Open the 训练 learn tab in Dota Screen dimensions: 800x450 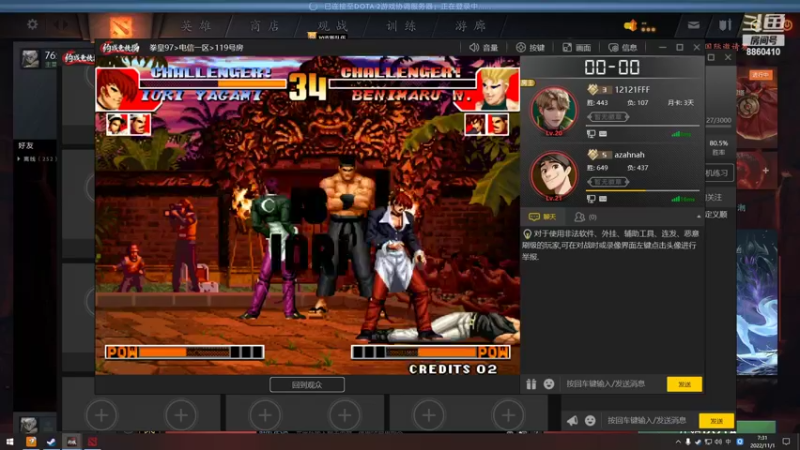(x=401, y=26)
